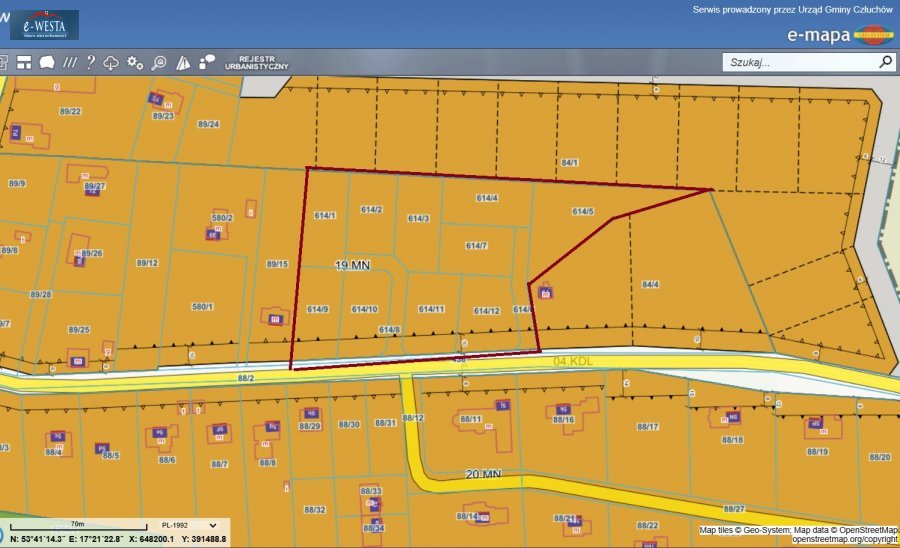
Task: Open the map layout panels icon
Action: [x=22, y=62]
